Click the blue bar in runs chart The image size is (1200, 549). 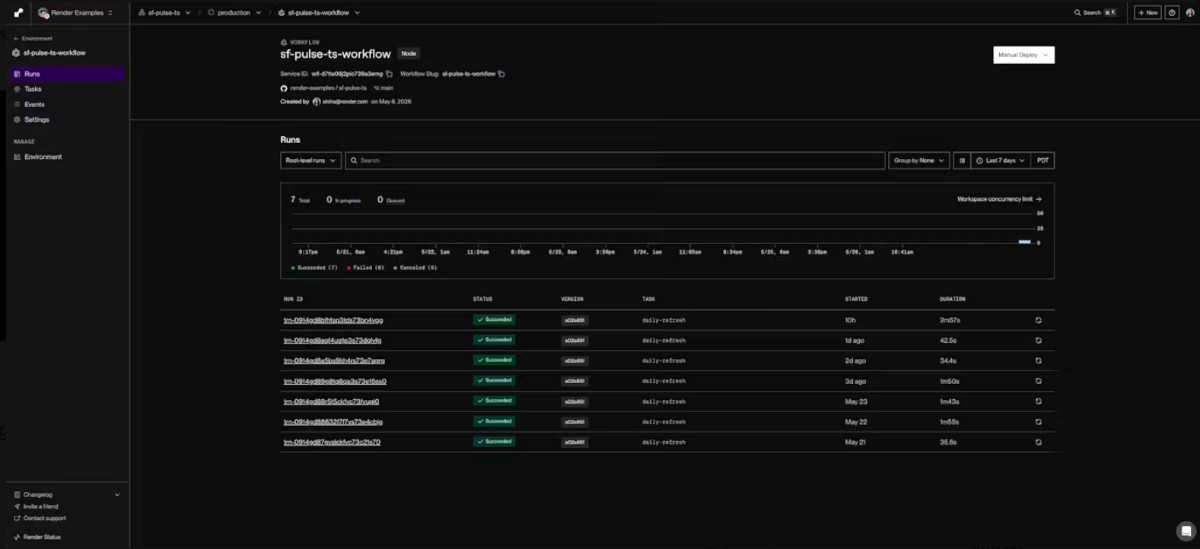coord(1024,241)
